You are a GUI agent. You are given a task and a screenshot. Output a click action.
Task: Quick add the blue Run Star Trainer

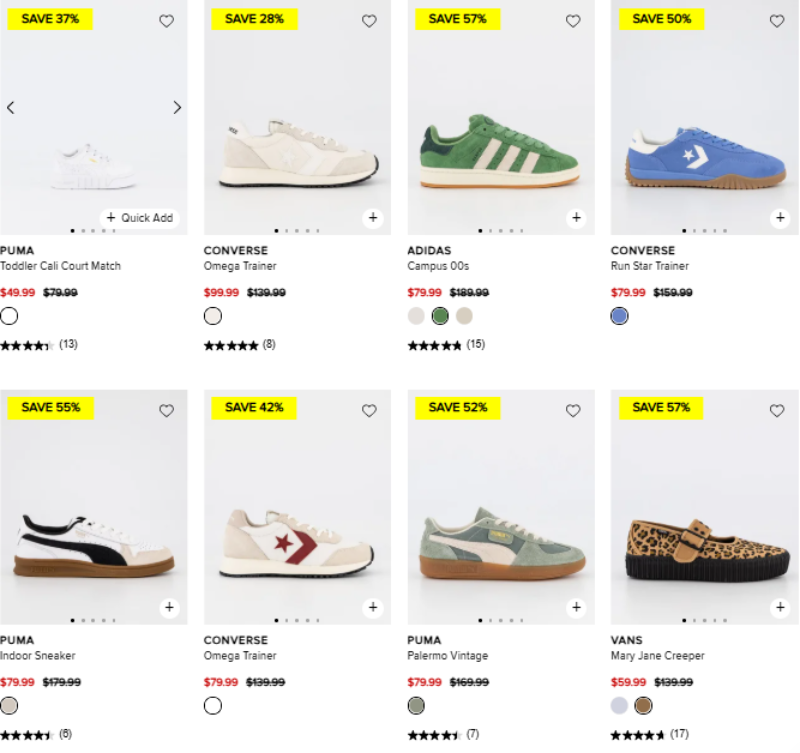point(780,218)
